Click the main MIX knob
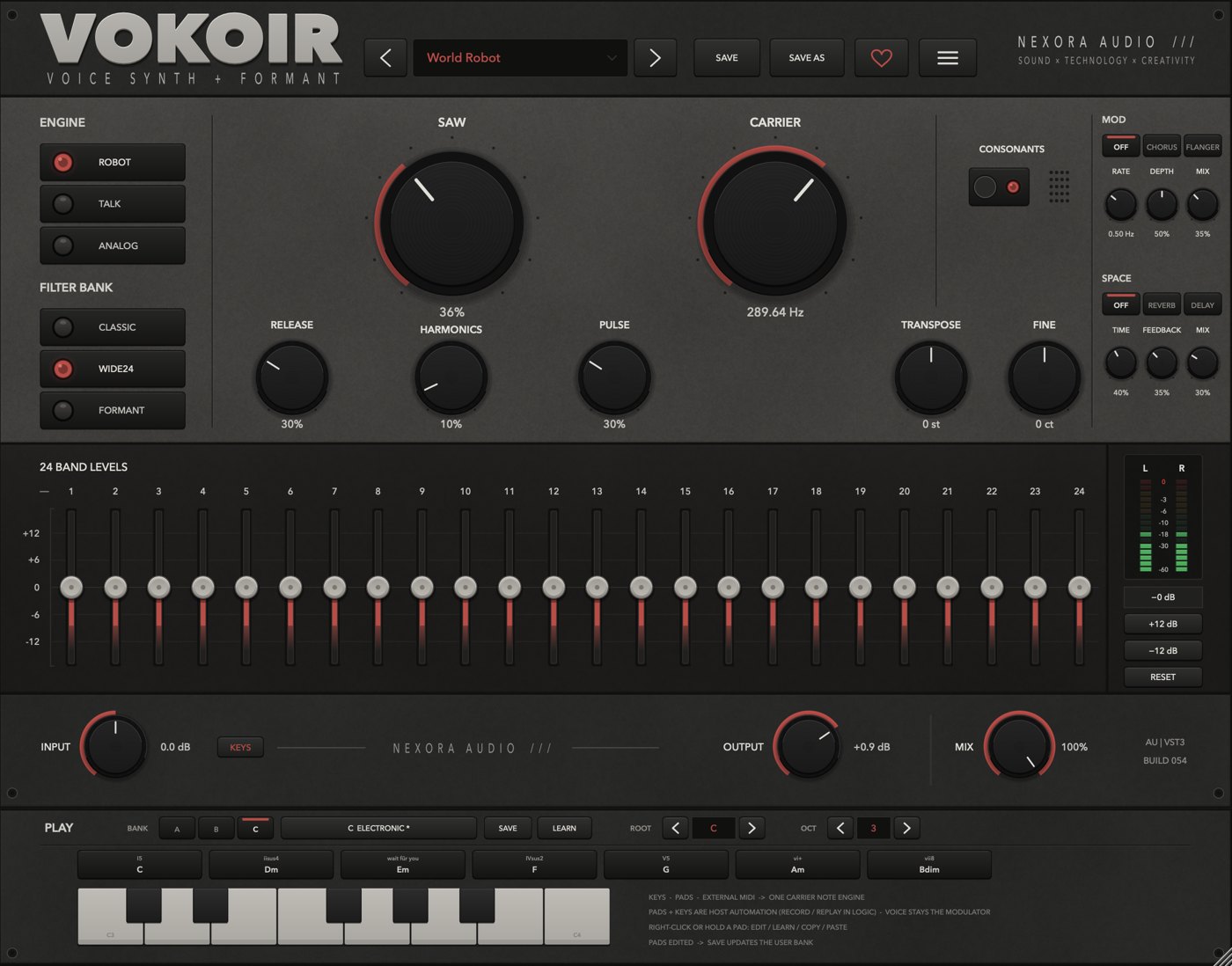 click(1019, 746)
